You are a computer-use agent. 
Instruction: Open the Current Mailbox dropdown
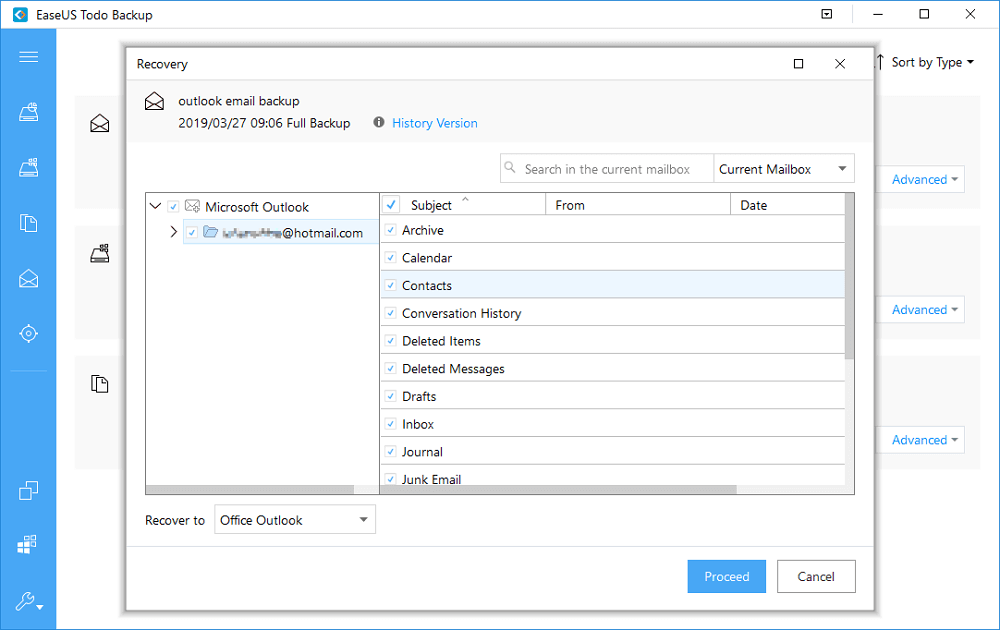point(784,169)
